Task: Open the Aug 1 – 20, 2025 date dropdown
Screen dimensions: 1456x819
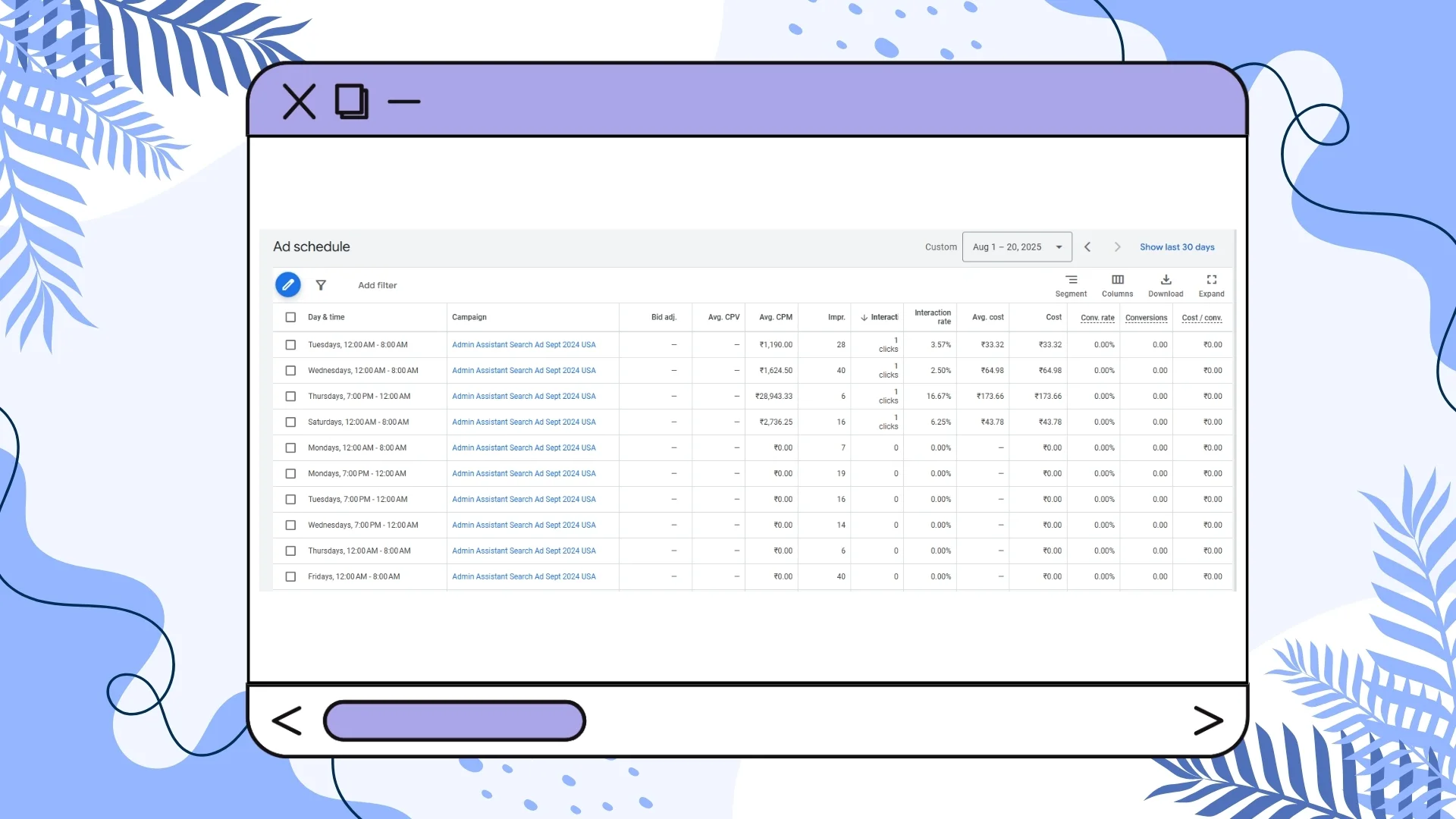Action: 1017,247
